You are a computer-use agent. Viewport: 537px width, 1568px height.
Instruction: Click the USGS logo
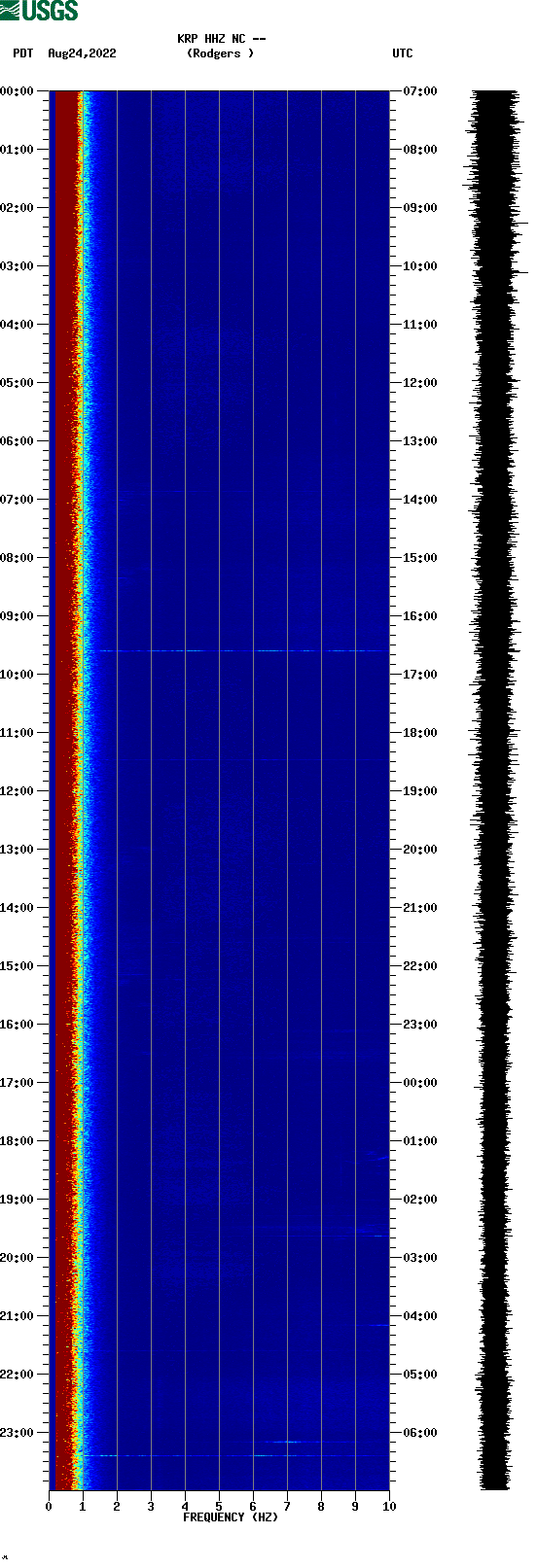39,11
